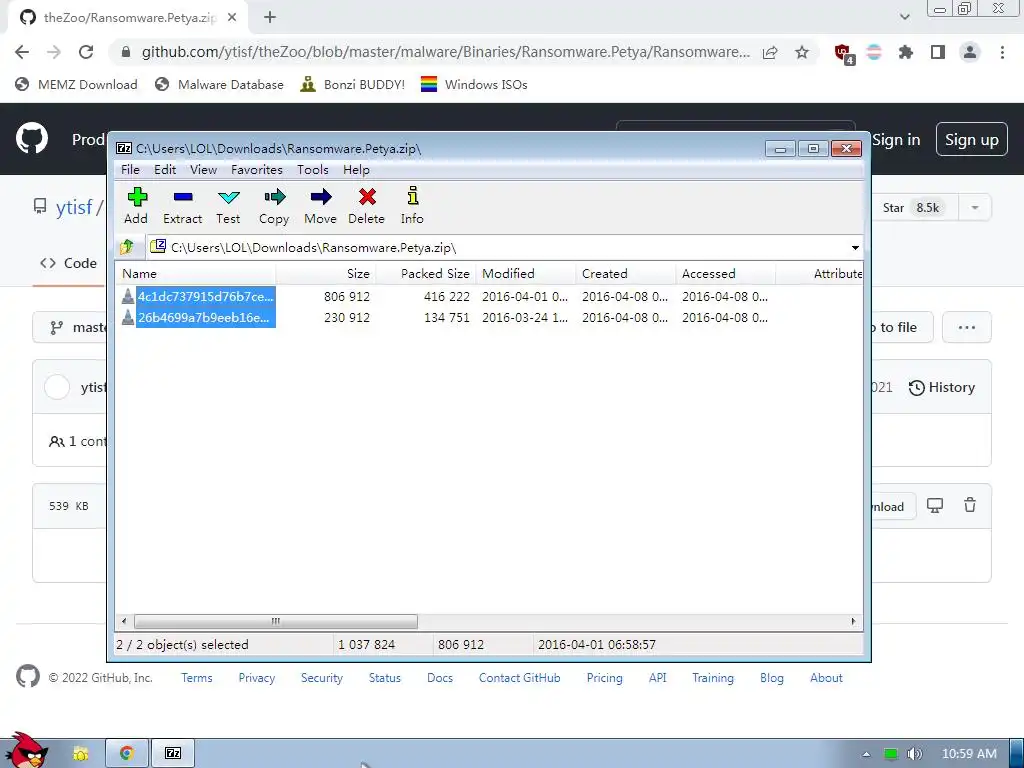Expand the Star dropdown arrow
The height and width of the screenshot is (768, 1024).
click(975, 208)
